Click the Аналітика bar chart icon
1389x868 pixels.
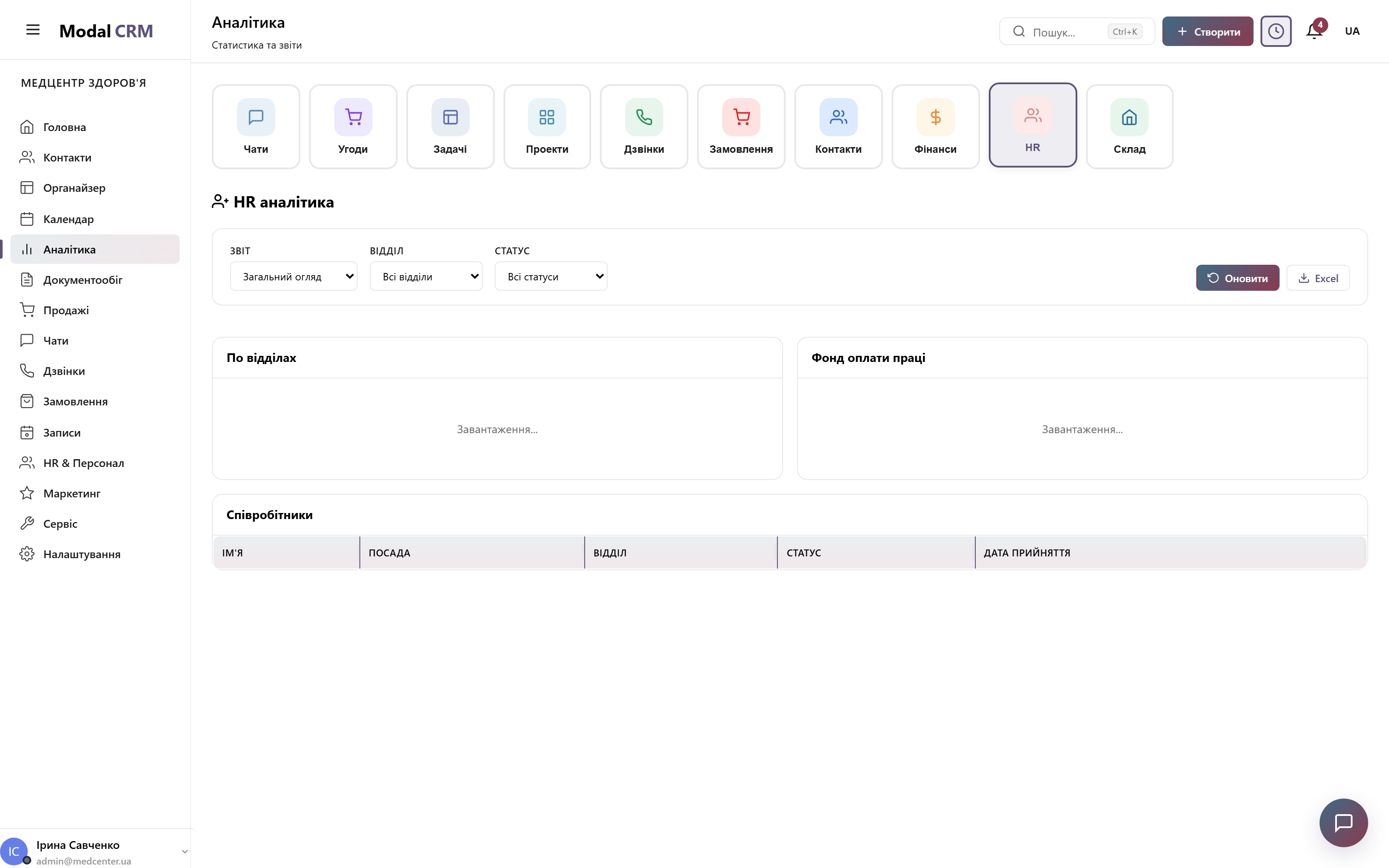27,249
